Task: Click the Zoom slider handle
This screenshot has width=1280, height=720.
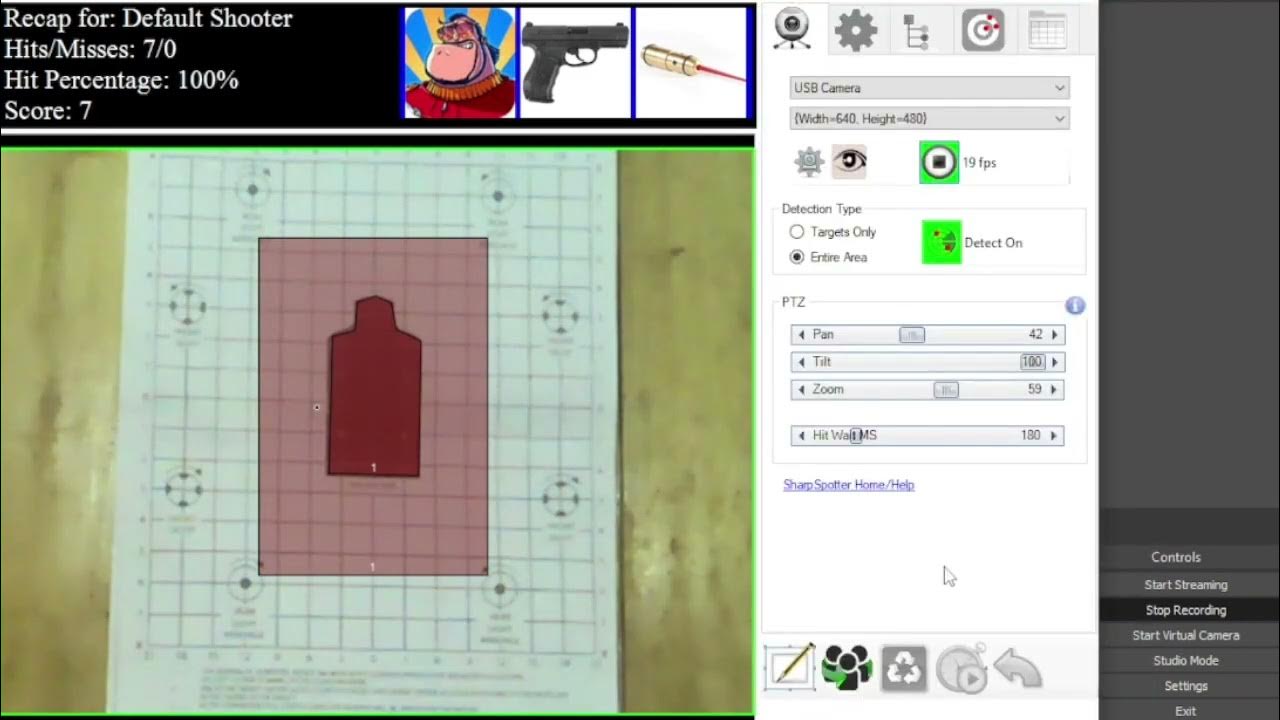Action: pos(946,390)
